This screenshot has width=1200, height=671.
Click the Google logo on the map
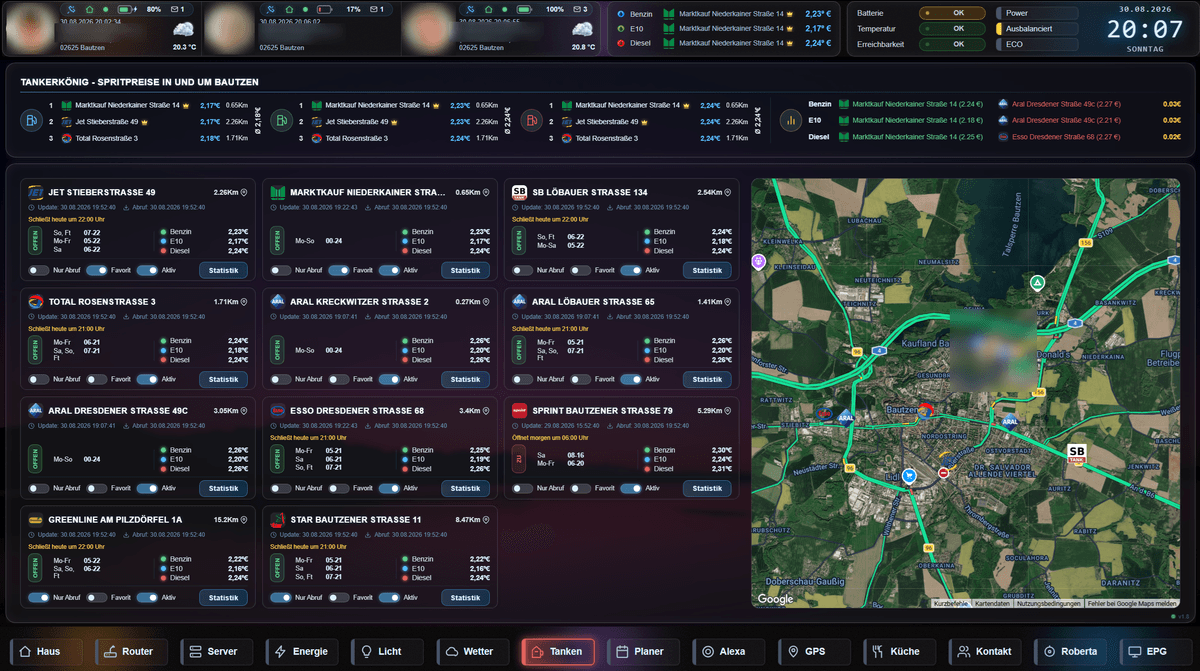coord(775,599)
